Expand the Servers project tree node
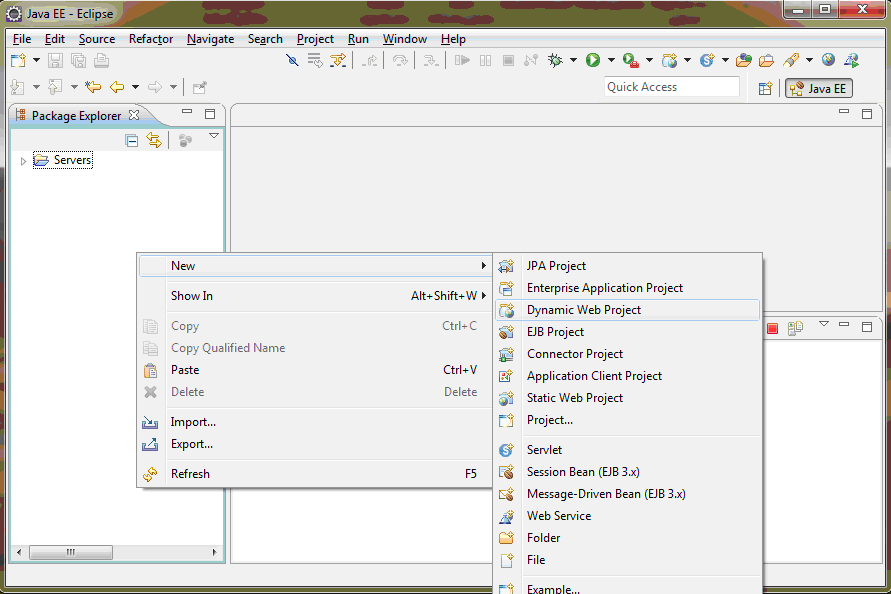 pyautogui.click(x=23, y=161)
